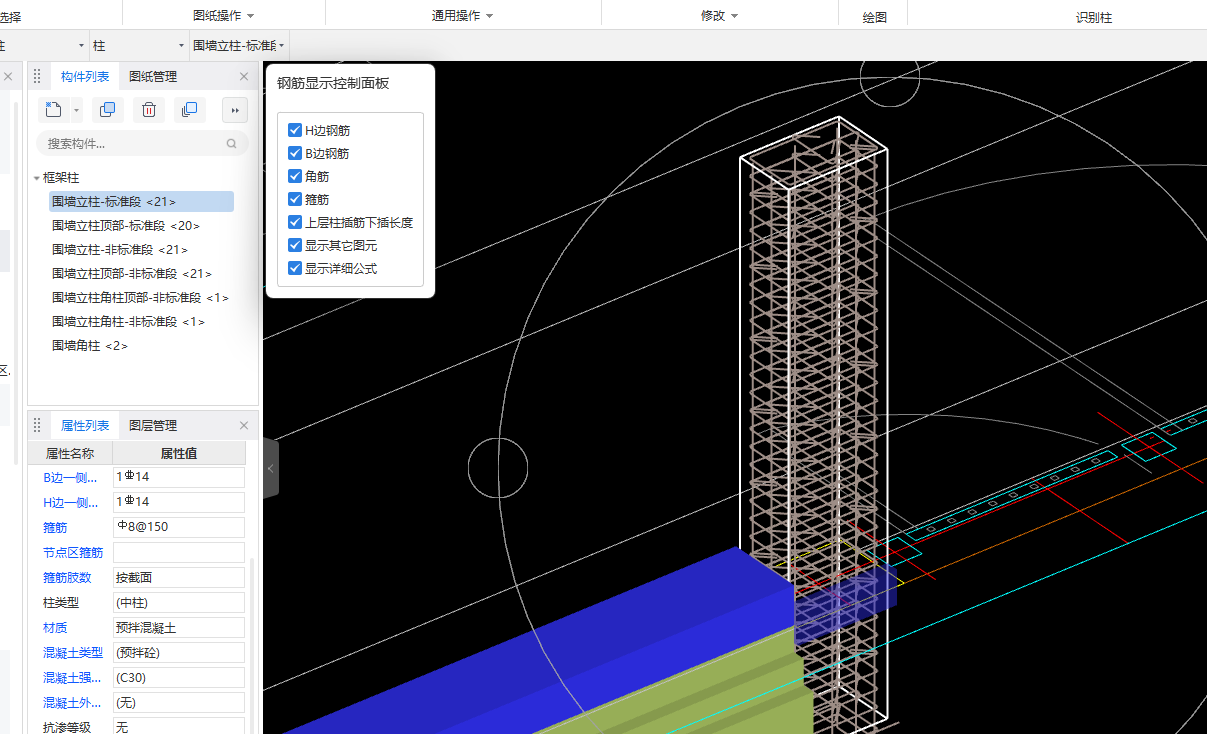Click the 搜索构件 search field
The image size is (1207, 734).
click(143, 144)
